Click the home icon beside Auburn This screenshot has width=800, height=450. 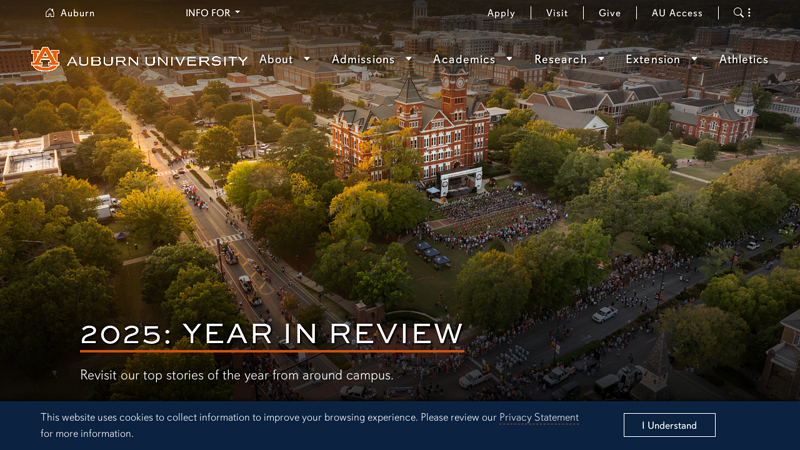click(49, 13)
